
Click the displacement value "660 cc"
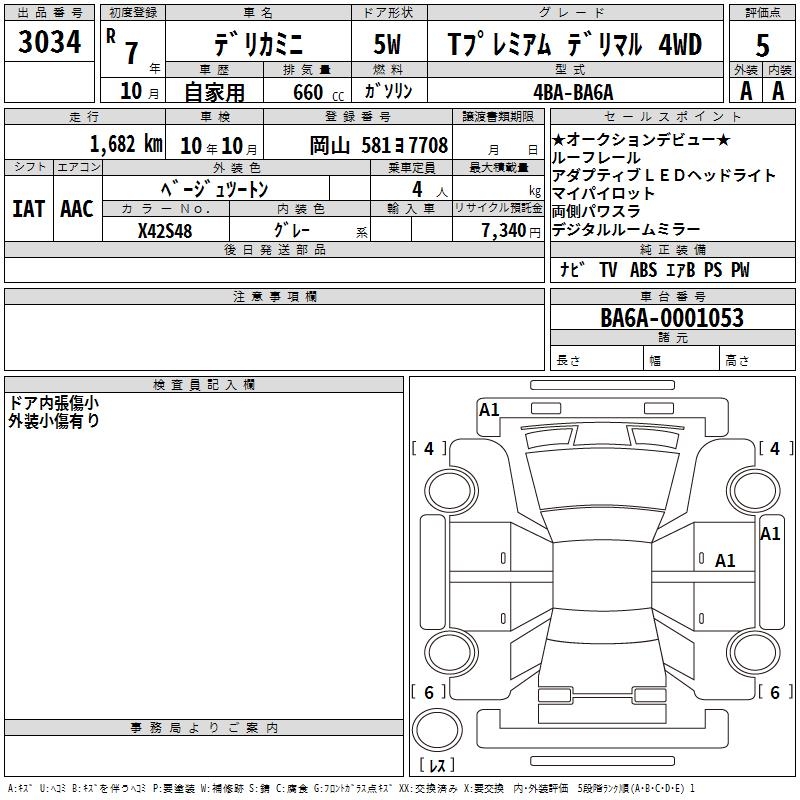(318, 92)
